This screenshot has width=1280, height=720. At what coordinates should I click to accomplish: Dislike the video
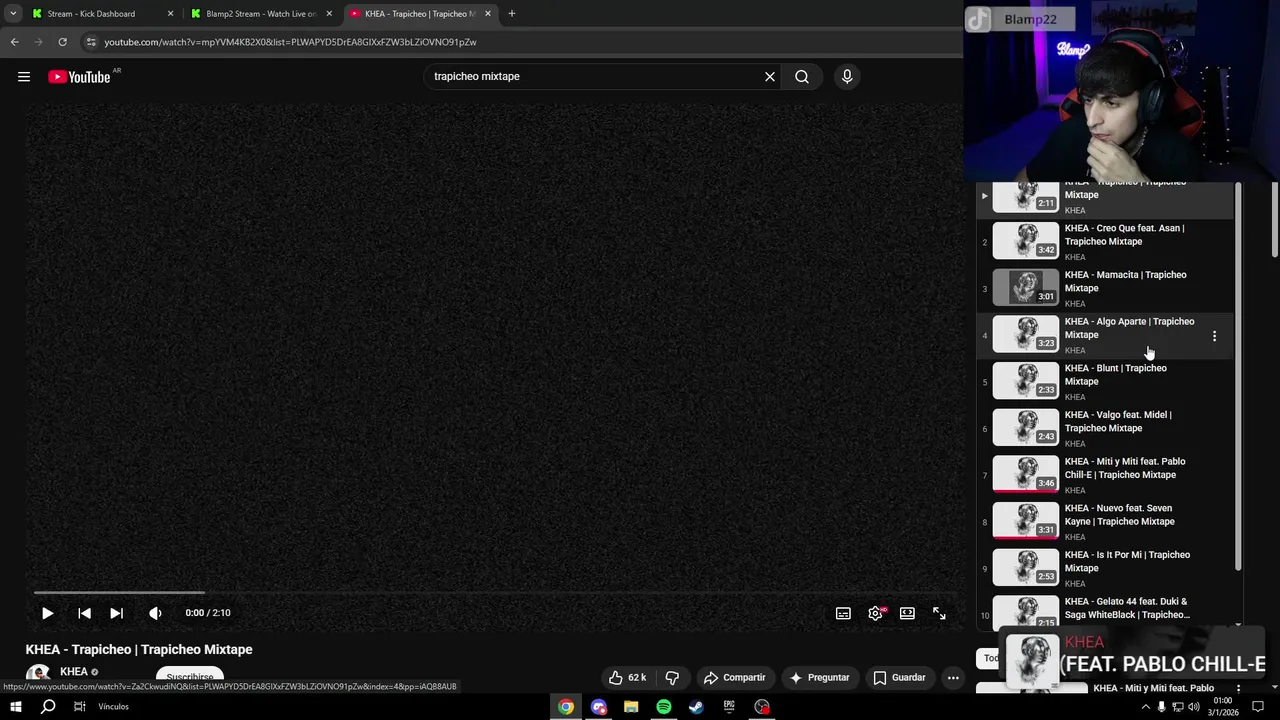(672, 677)
